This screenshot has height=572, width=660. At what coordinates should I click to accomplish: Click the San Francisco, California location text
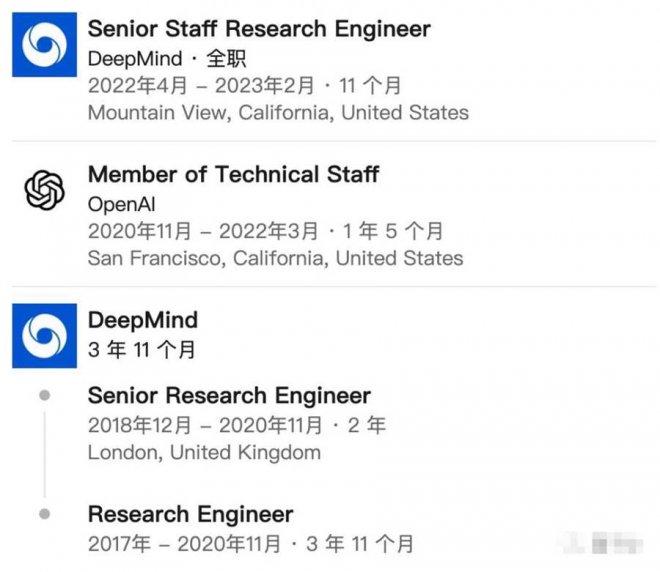tap(275, 258)
